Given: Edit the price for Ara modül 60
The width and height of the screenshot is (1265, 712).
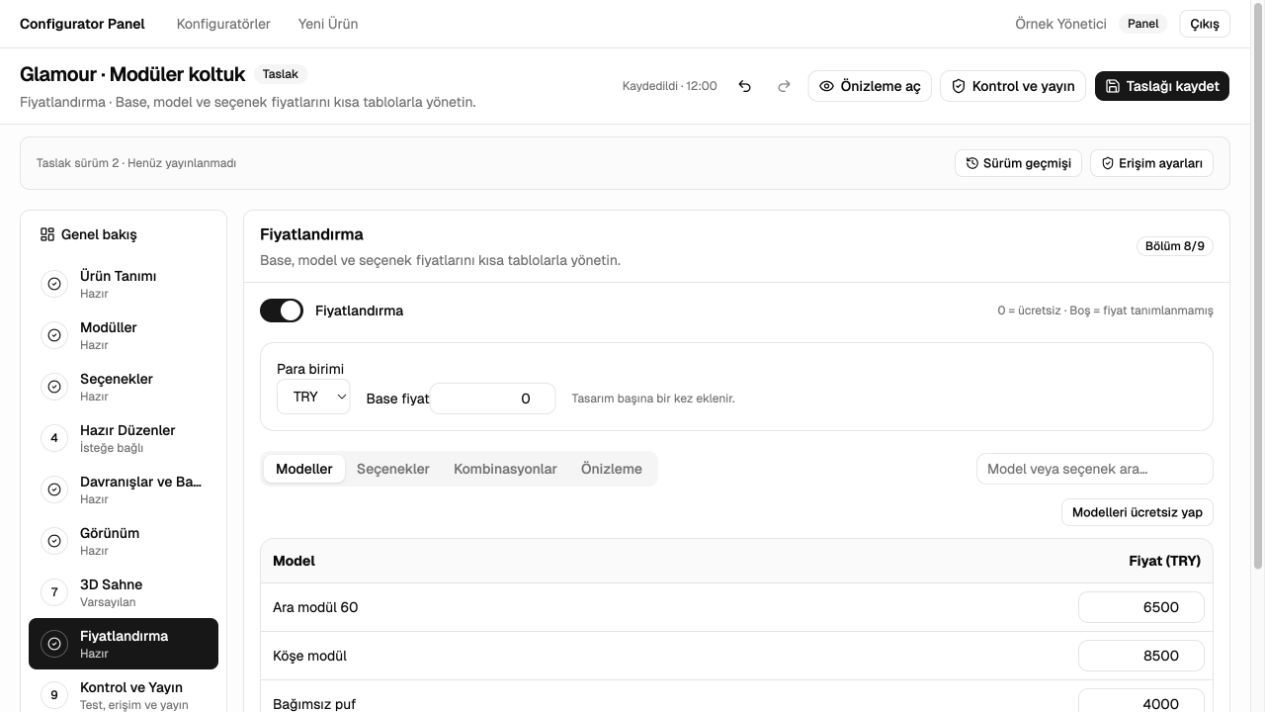Looking at the screenshot, I should tap(1141, 607).
